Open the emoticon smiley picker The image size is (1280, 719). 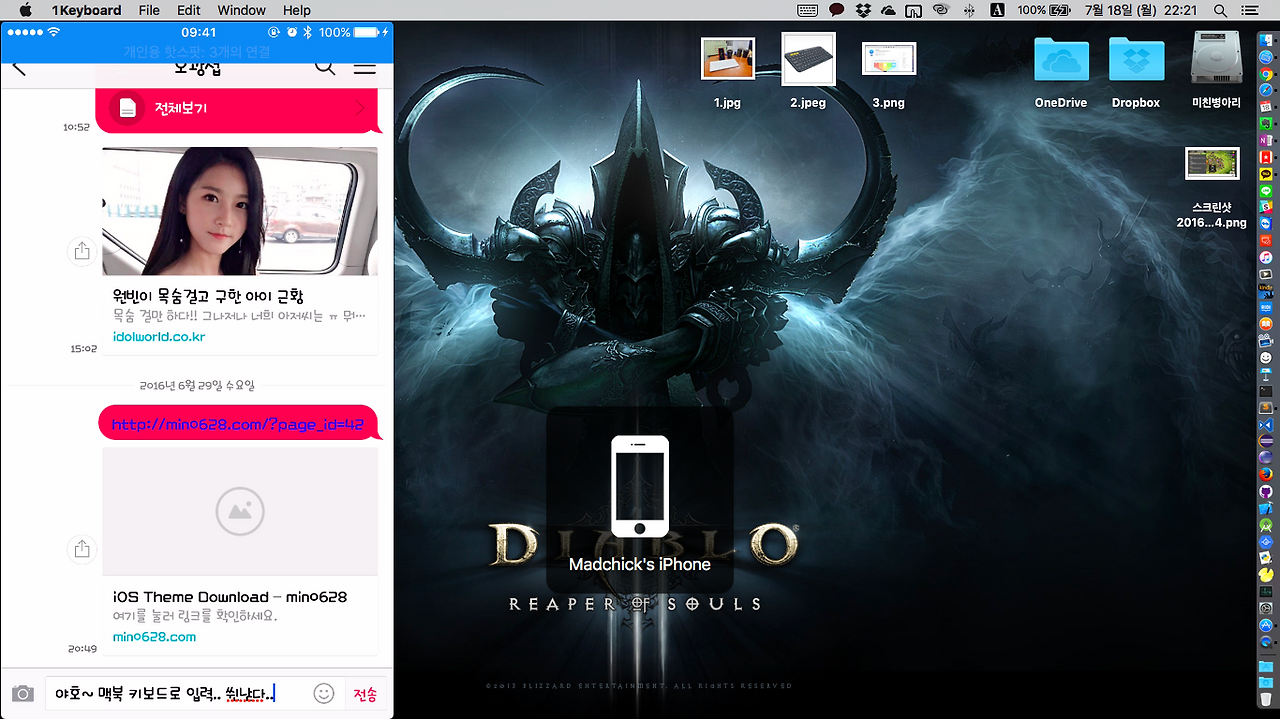pos(323,693)
